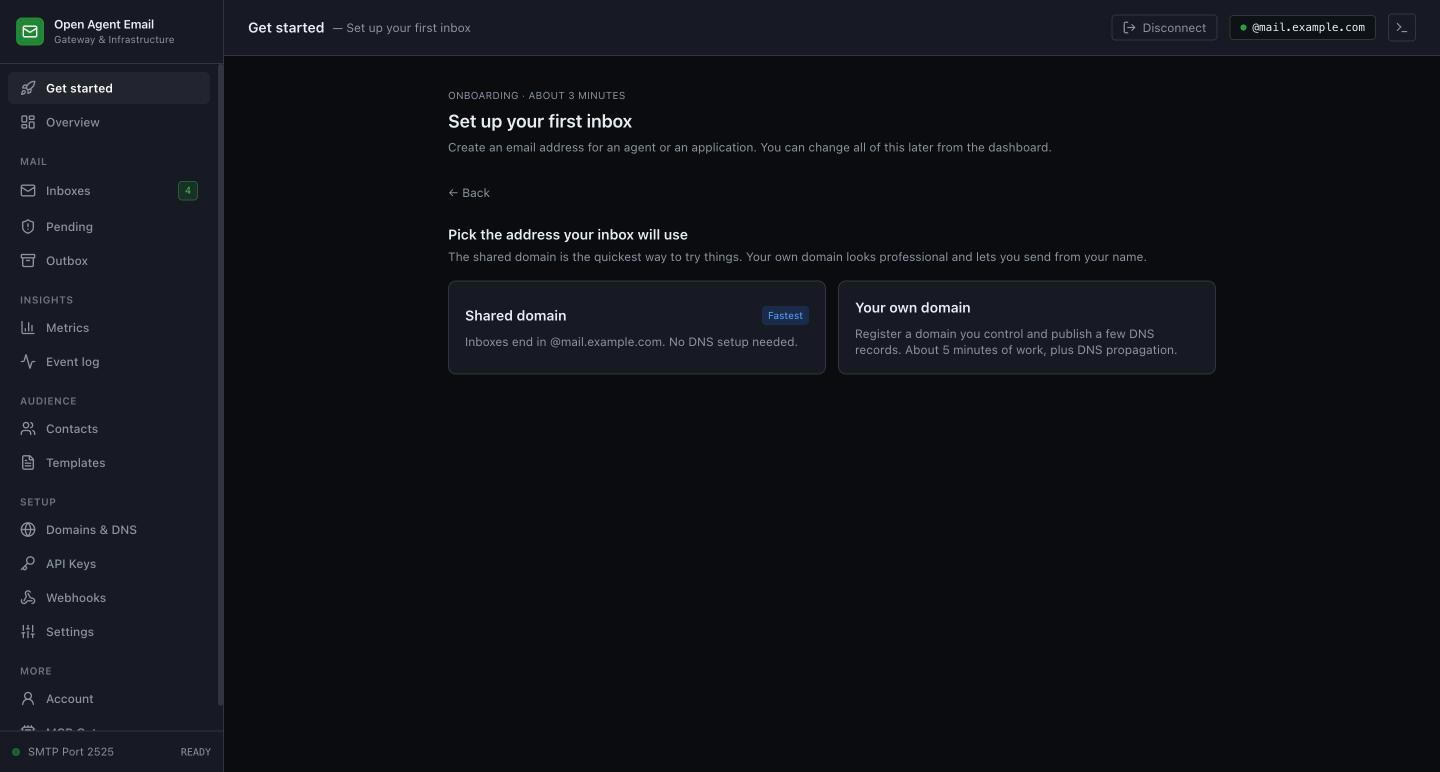This screenshot has height=772, width=1440.
Task: Click the activity pulse icon beside Event log
Action: click(28, 362)
